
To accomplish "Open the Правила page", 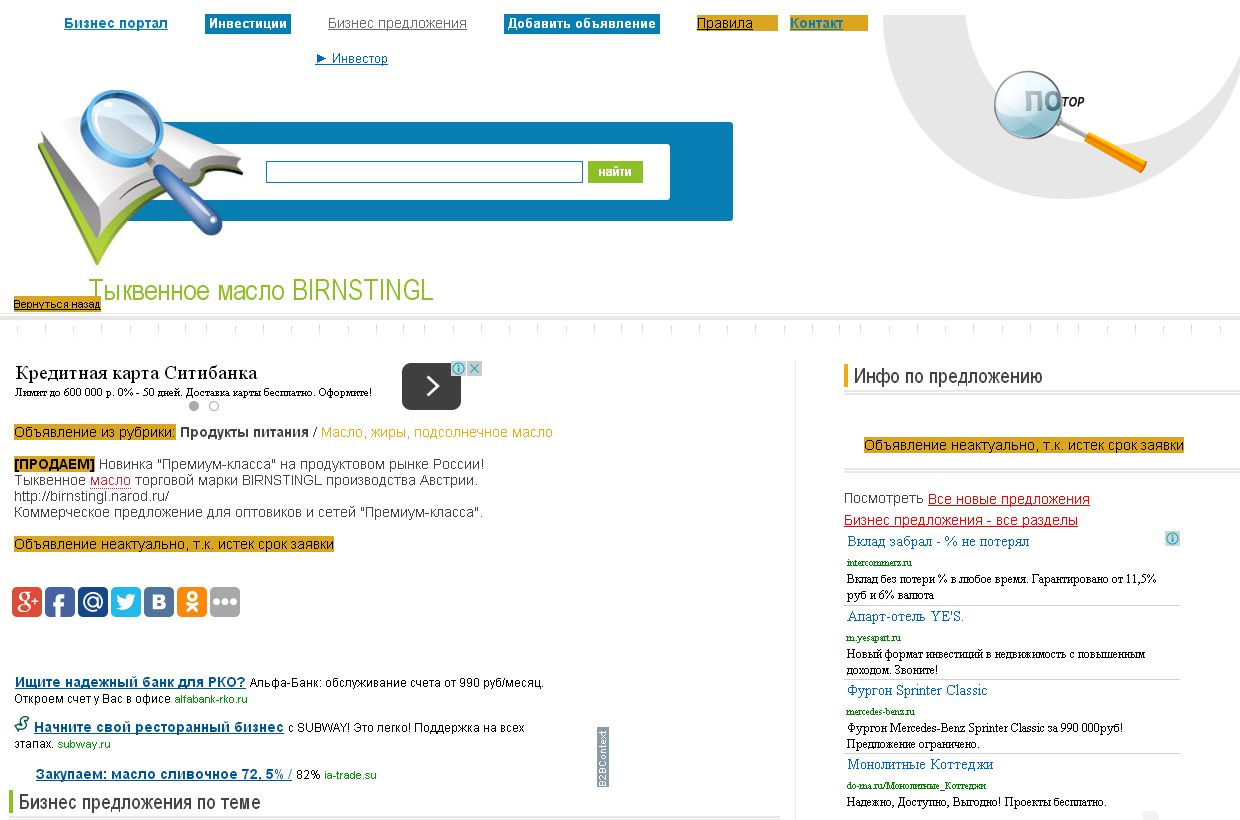I will pyautogui.click(x=725, y=23).
